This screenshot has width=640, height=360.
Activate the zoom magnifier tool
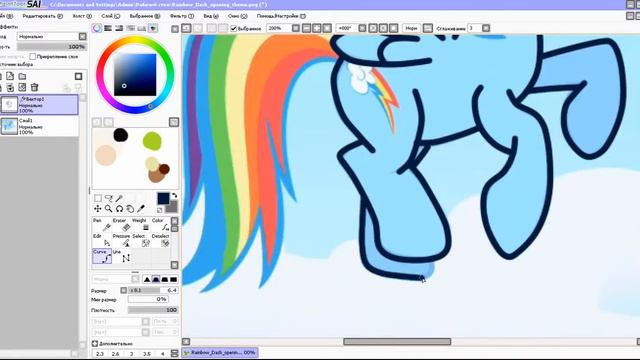coord(109,209)
